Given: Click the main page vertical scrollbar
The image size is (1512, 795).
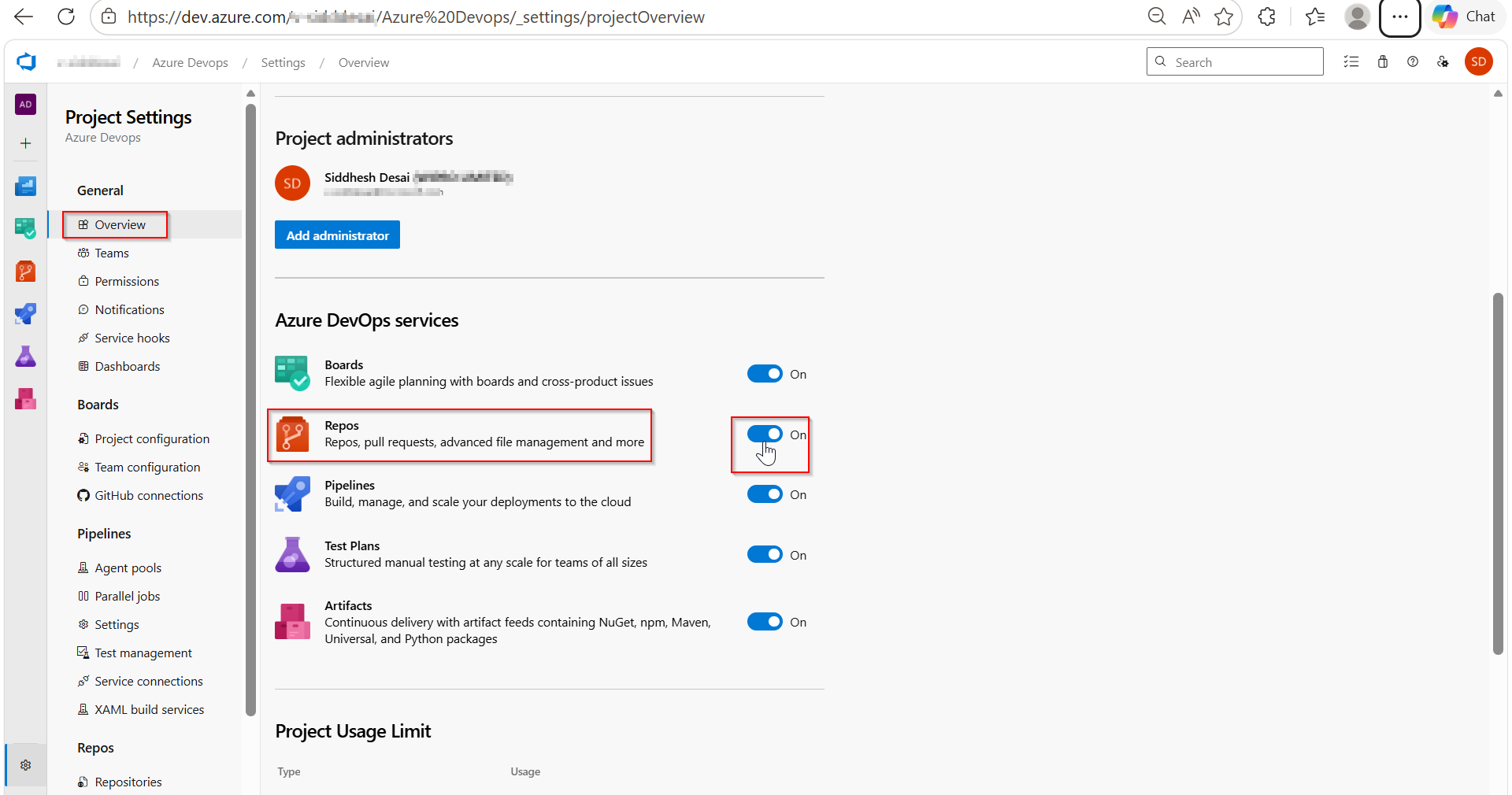Looking at the screenshot, I should coord(1498,473).
